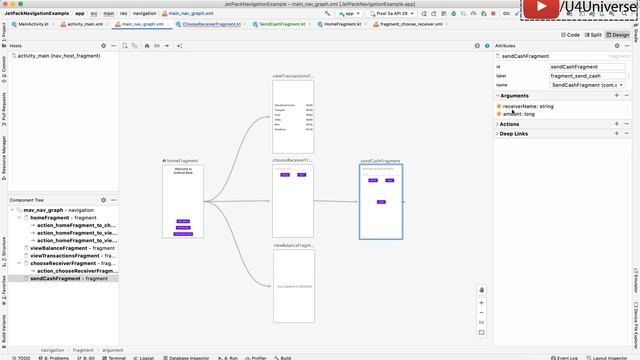Select the receiverName: string argument
Viewport: 640px width, 360px height.
tap(528, 106)
